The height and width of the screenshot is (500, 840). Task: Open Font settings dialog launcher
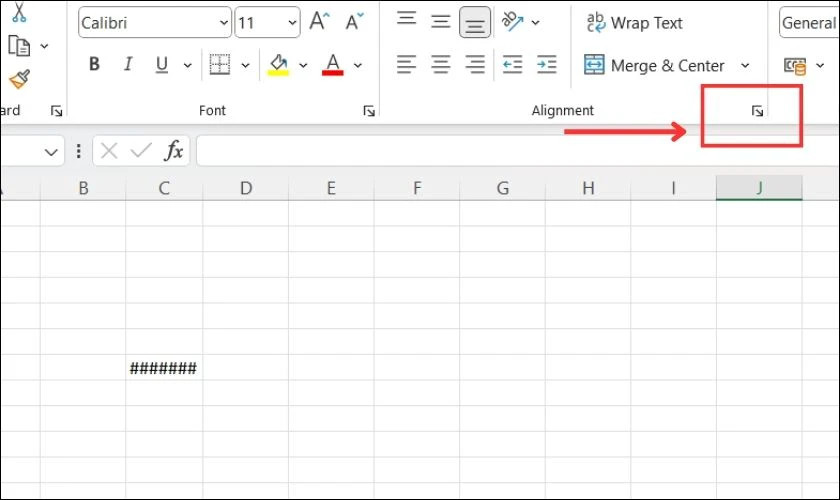369,111
